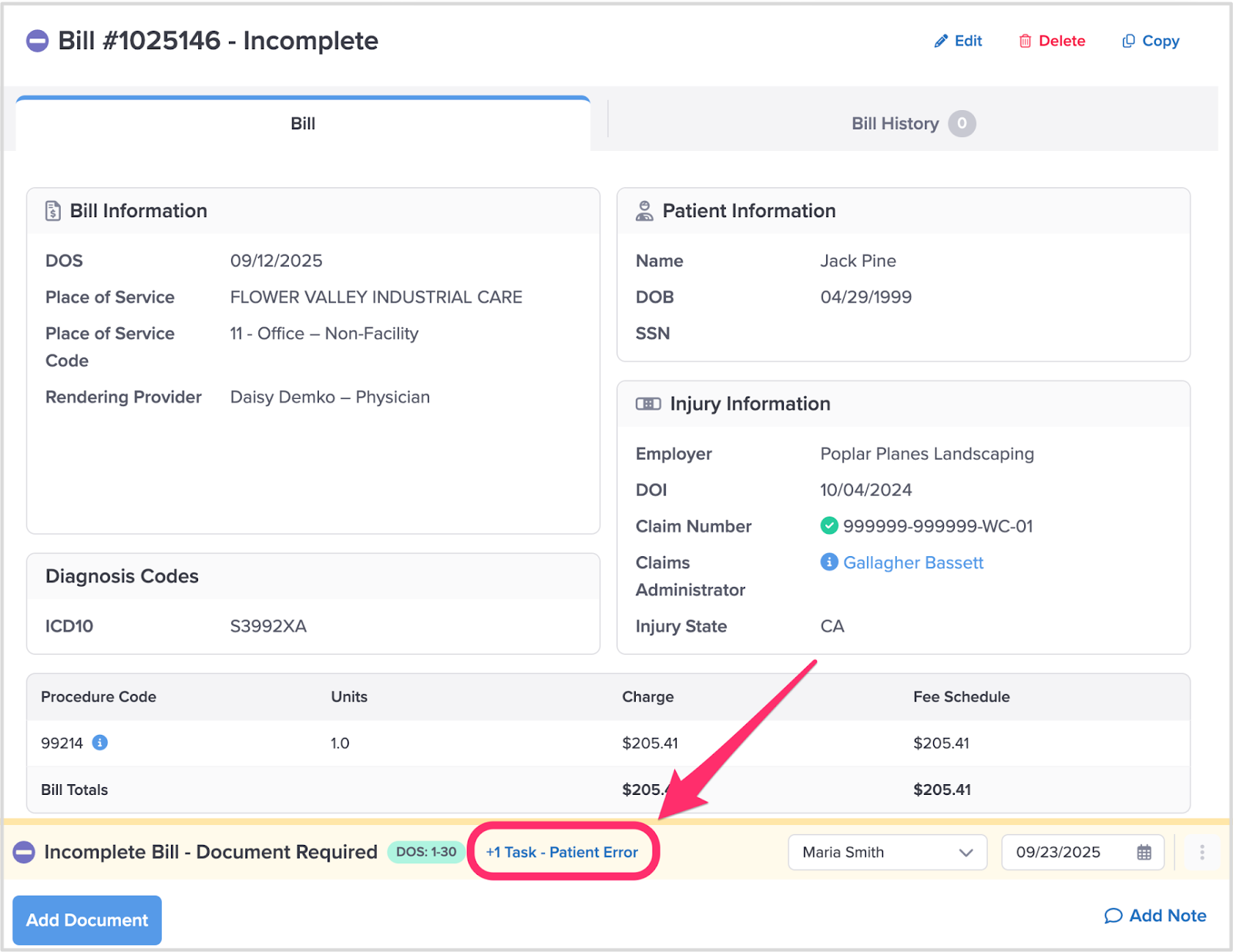Click the Incomplete Bill task status icon
1233x952 pixels.
coord(24,853)
